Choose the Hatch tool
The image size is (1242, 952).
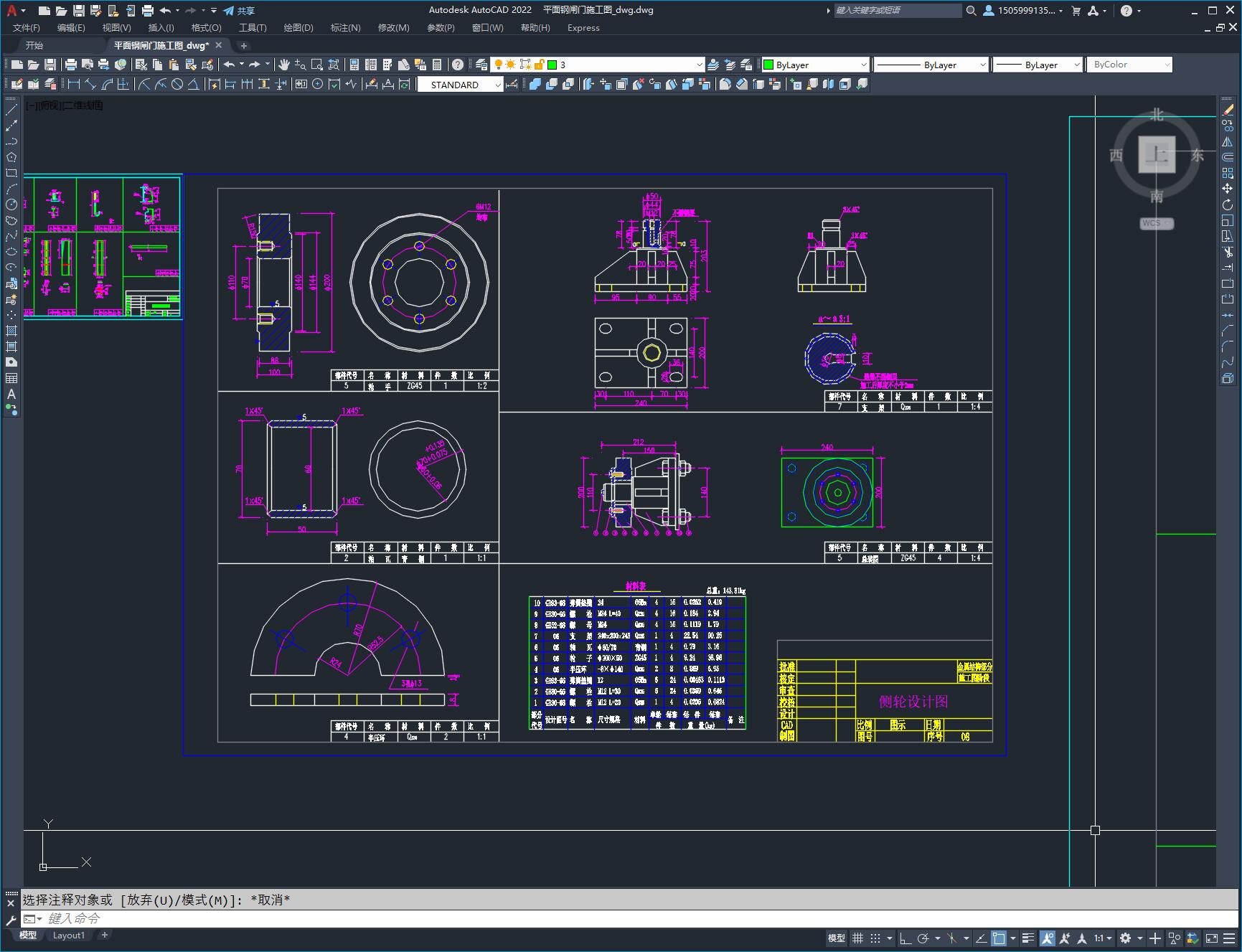pos(11,331)
